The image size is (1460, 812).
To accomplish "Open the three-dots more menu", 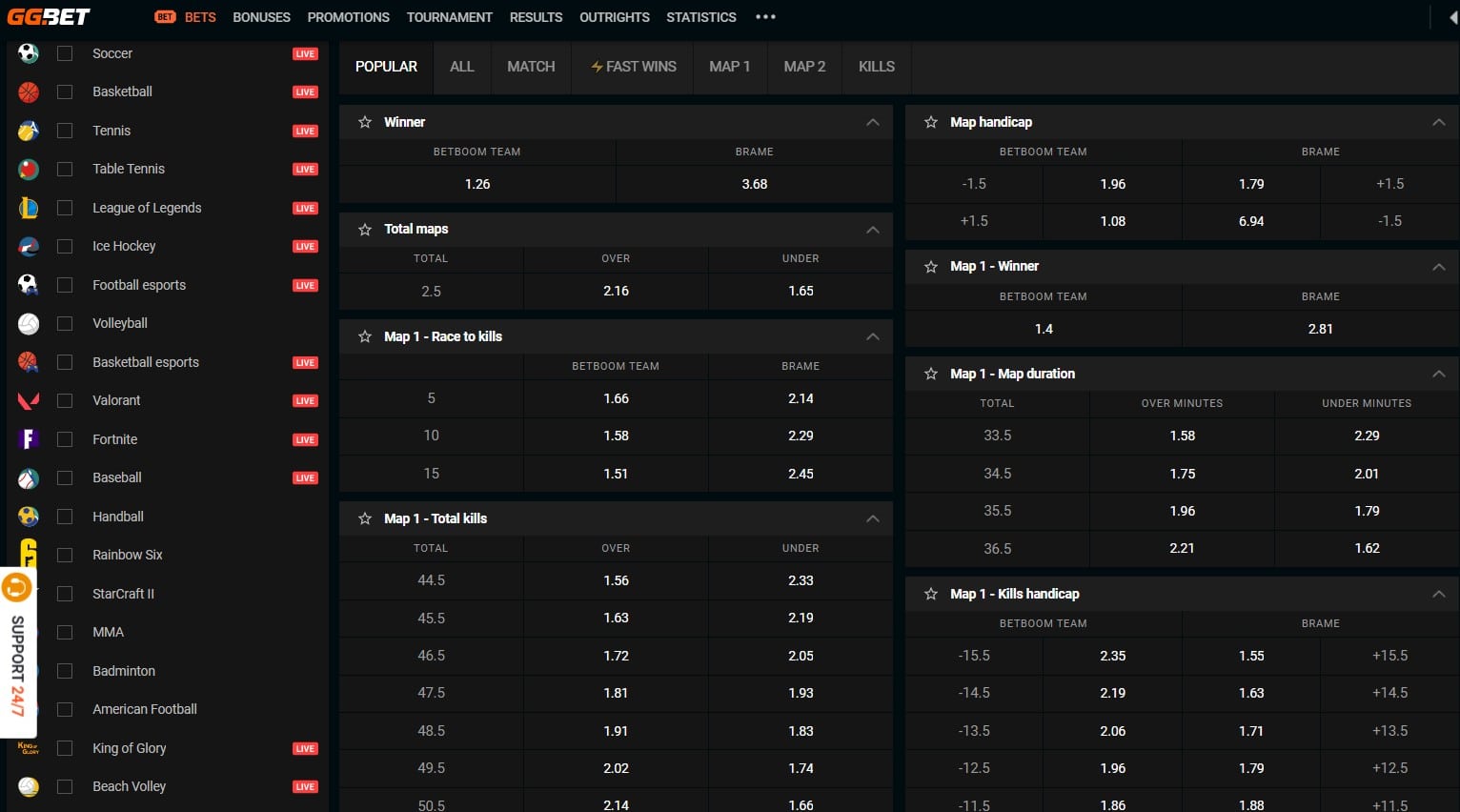I will click(x=765, y=17).
